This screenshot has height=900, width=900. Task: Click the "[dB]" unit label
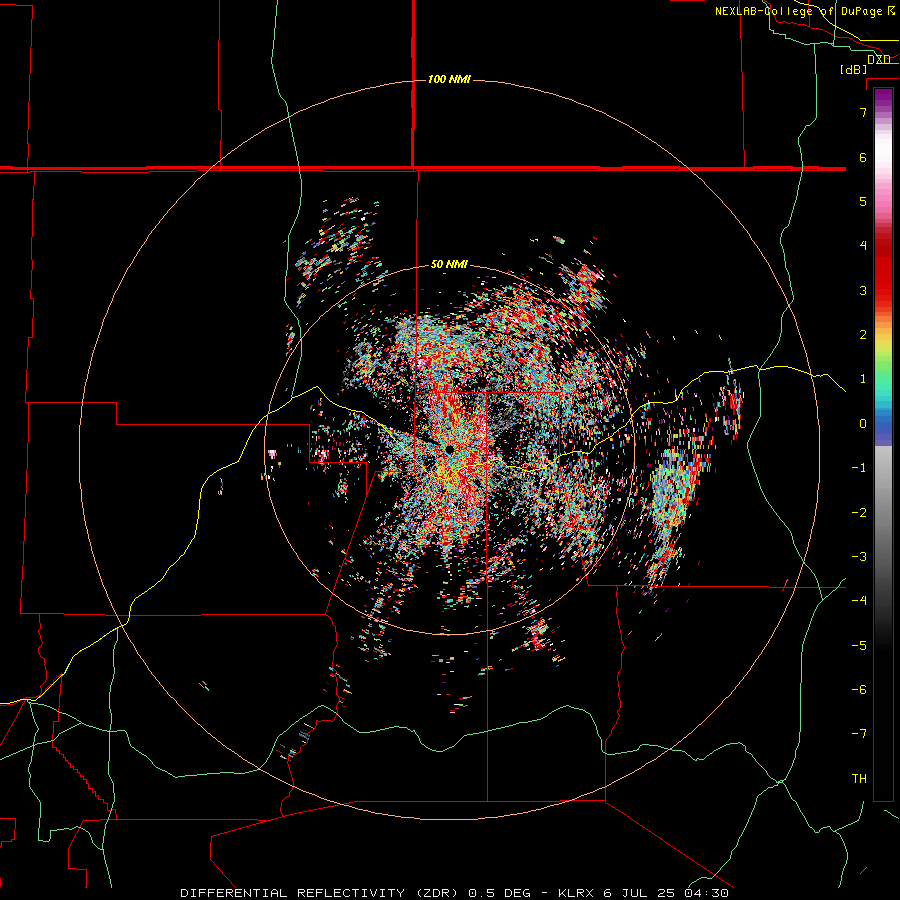tap(854, 70)
